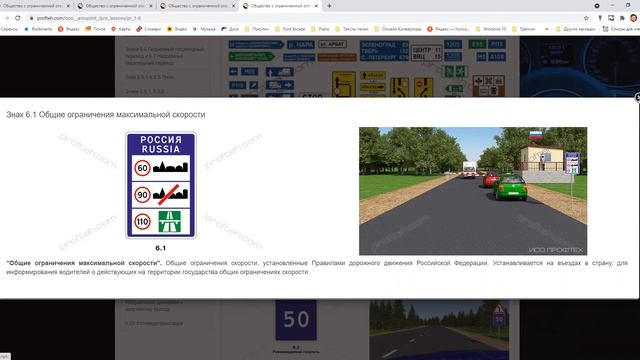The width and height of the screenshot is (640, 360).
Task: Open the Другие закладки folder
Action: [576, 29]
